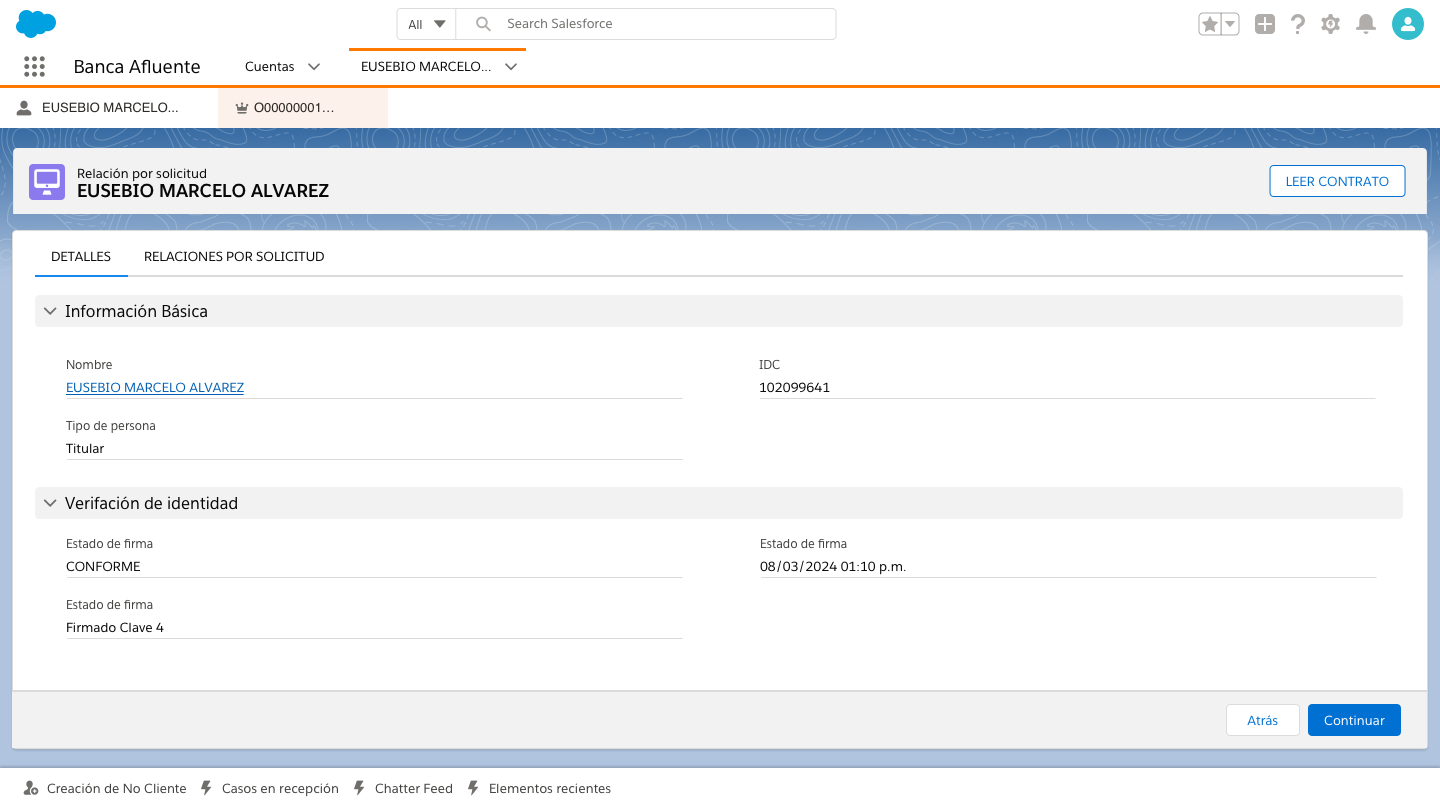Click the person icon on EUSEBIO subtab
The height and width of the screenshot is (808, 1440).
point(24,107)
